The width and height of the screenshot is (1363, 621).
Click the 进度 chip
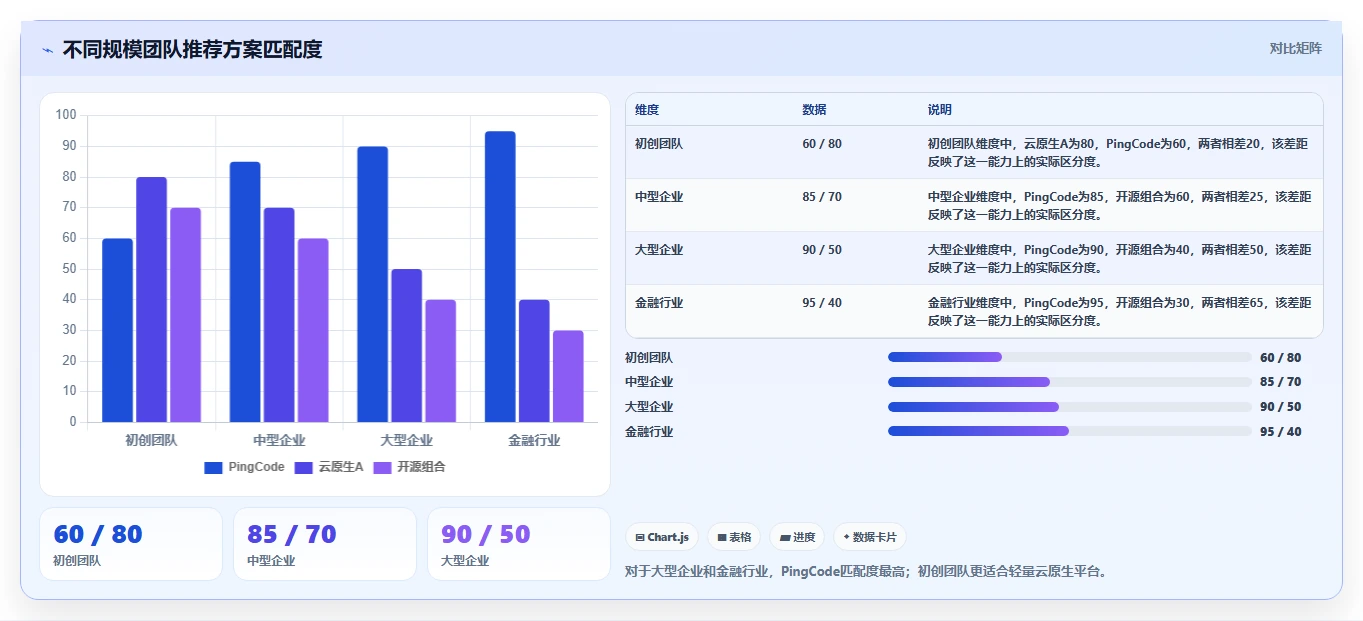[797, 537]
